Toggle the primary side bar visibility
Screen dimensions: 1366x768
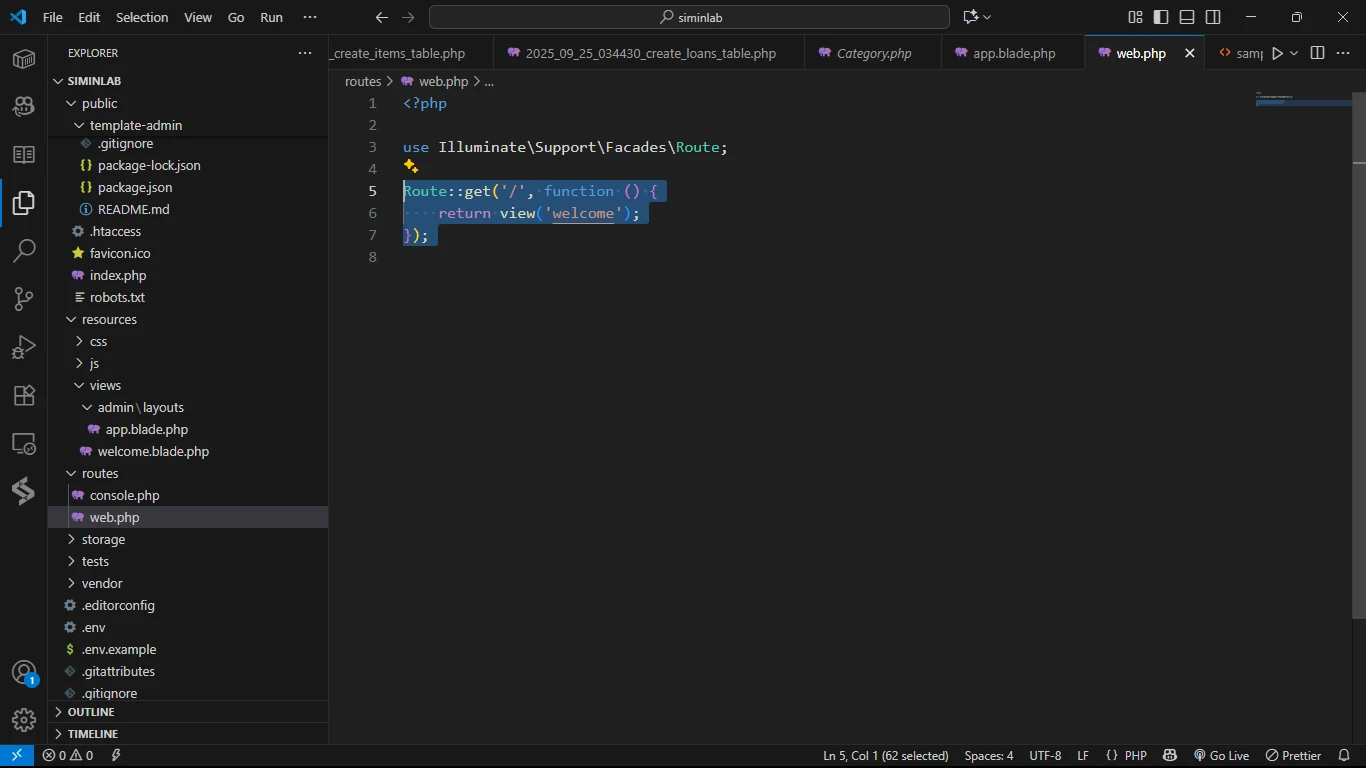pyautogui.click(x=1161, y=17)
